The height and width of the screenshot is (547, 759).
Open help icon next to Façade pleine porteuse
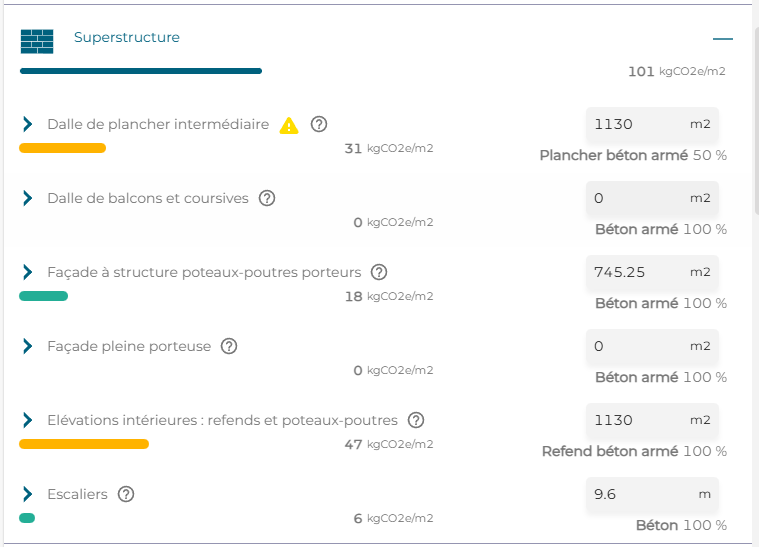(229, 346)
